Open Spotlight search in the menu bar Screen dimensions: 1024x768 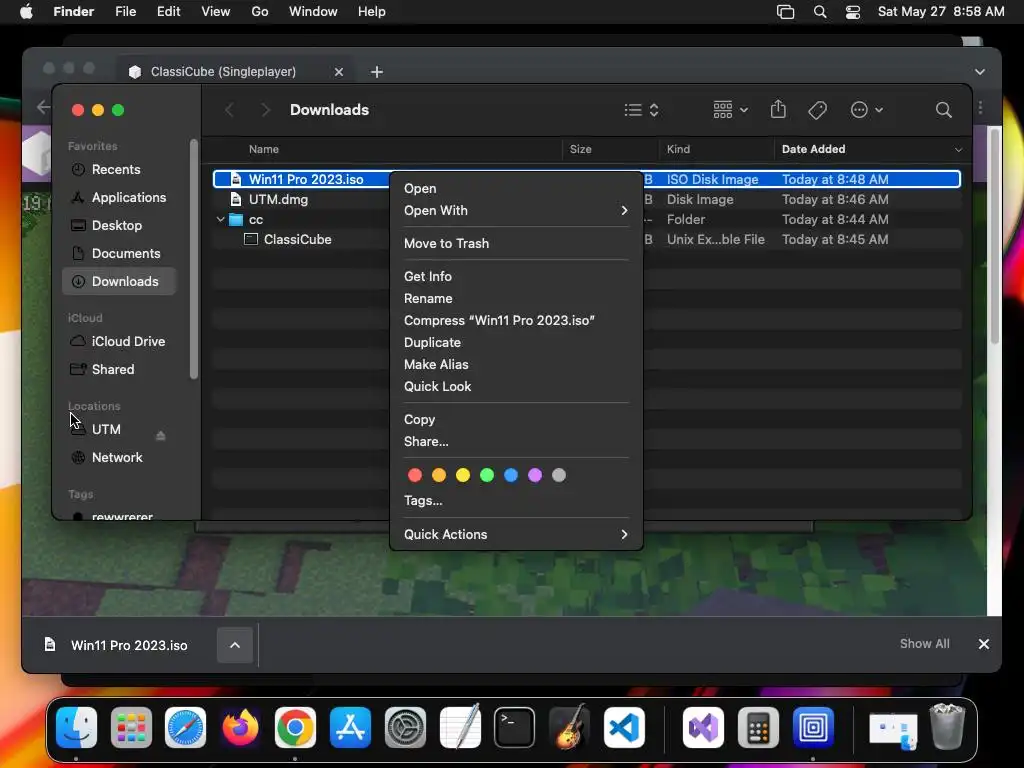pyautogui.click(x=820, y=12)
